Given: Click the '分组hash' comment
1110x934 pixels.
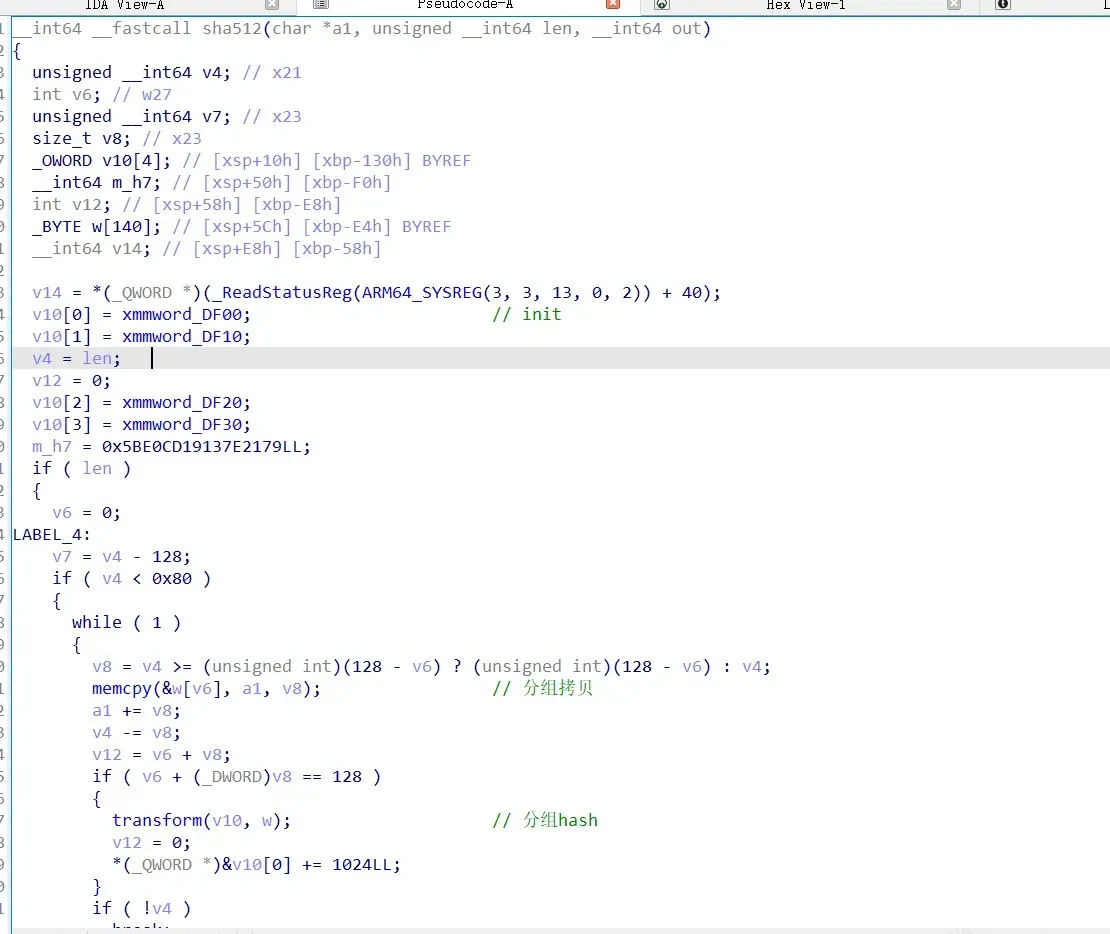Looking at the screenshot, I should click(560, 820).
